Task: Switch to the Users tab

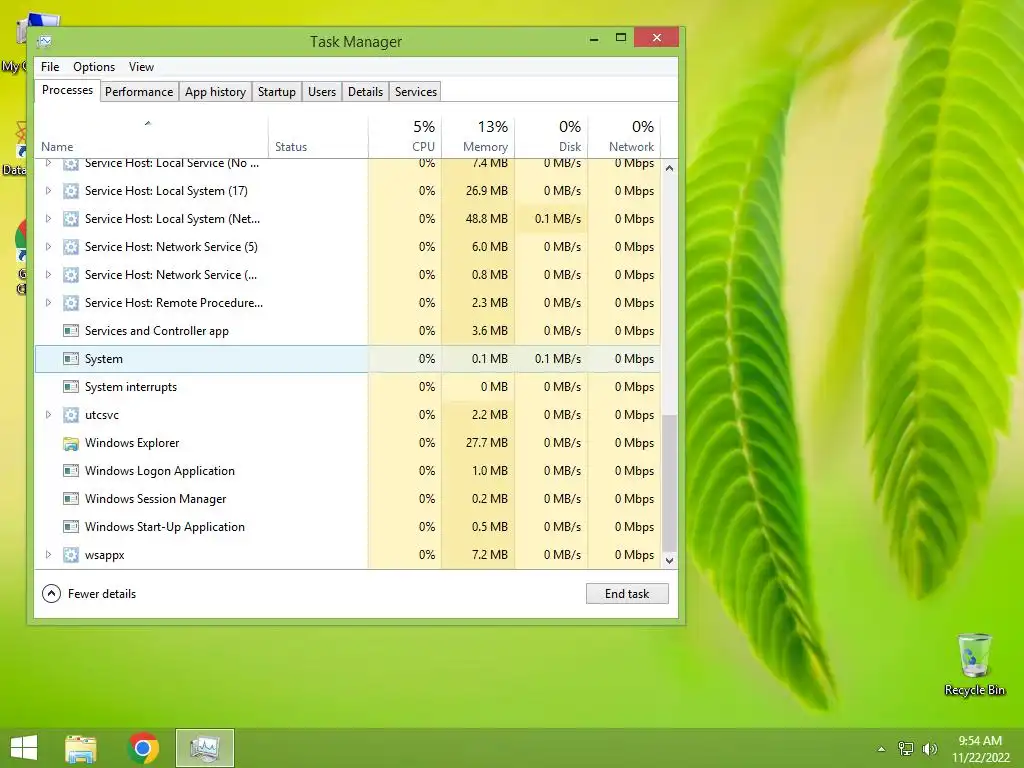Action: point(322,92)
